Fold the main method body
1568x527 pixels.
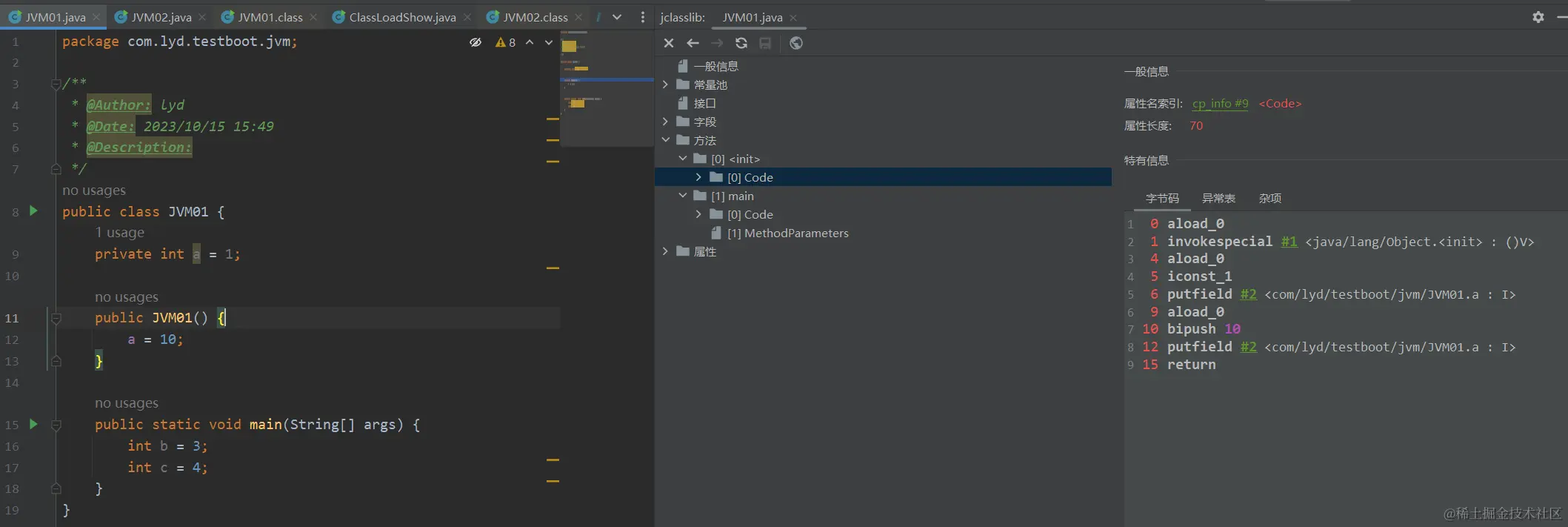(56, 425)
